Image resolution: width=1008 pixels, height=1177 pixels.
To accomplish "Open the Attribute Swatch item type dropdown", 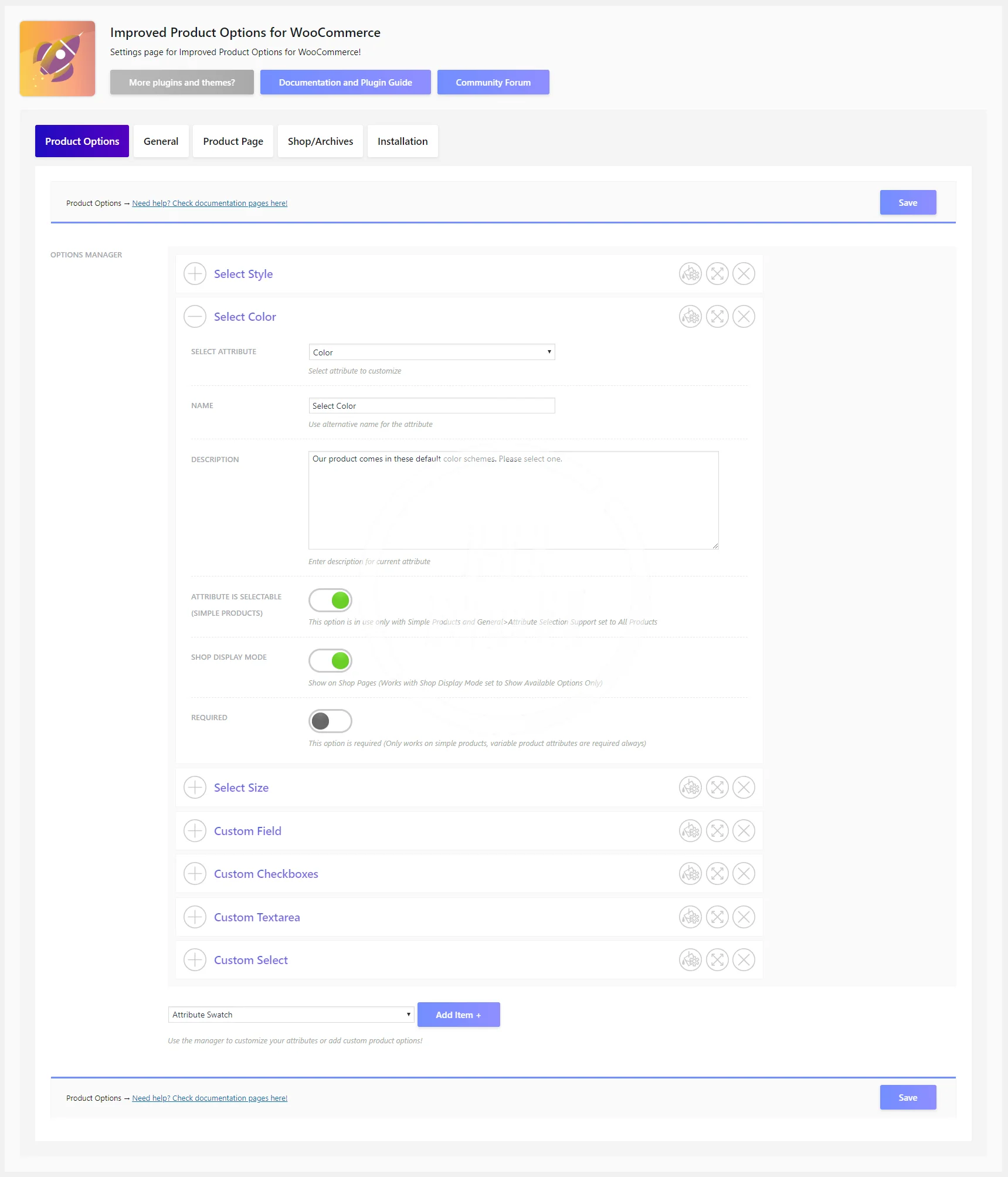I will coord(291,1015).
